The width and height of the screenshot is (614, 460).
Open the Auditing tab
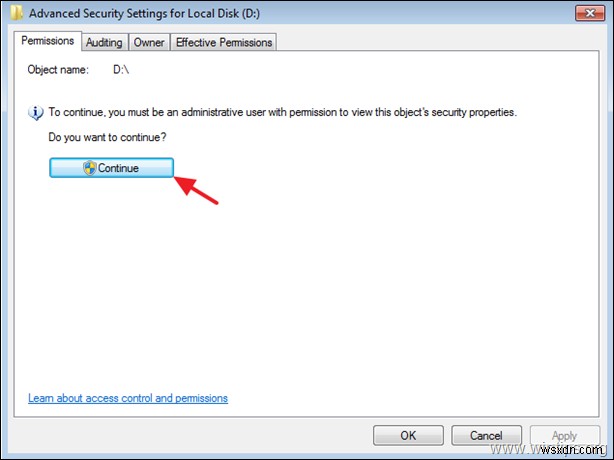(104, 42)
